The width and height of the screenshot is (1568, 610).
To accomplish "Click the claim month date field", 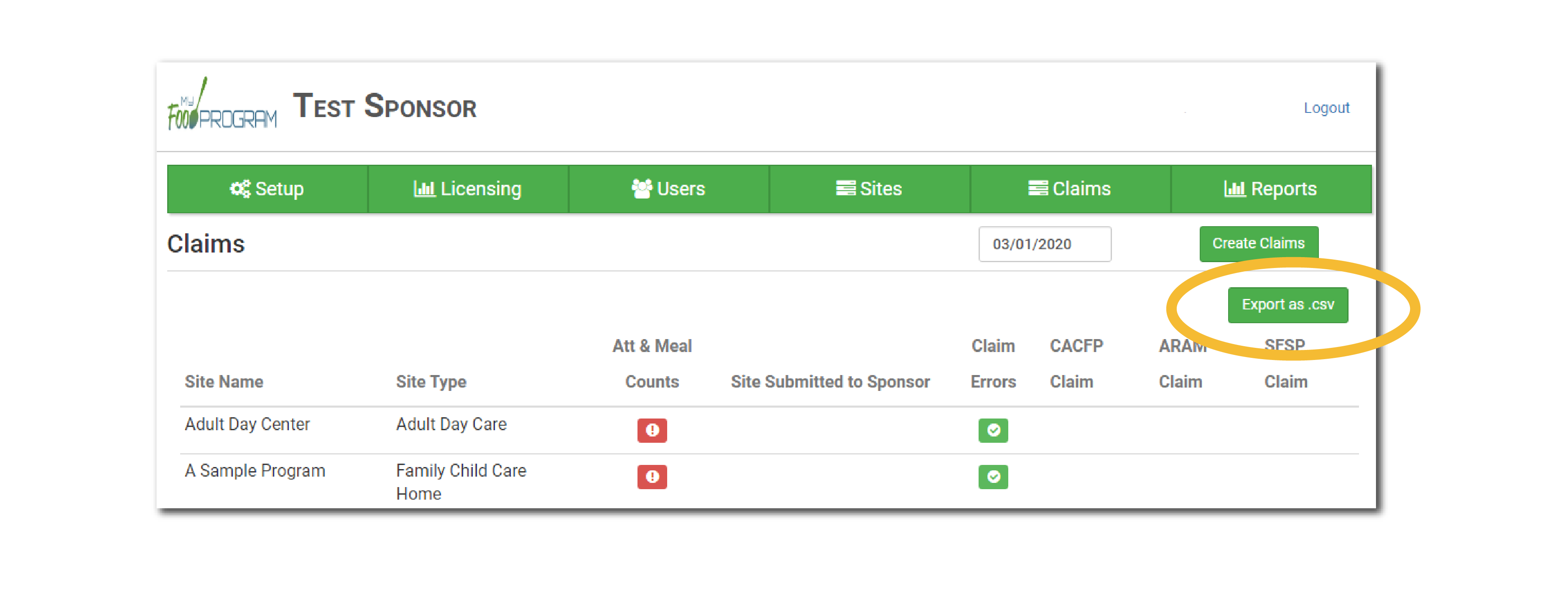I will click(x=1044, y=244).
